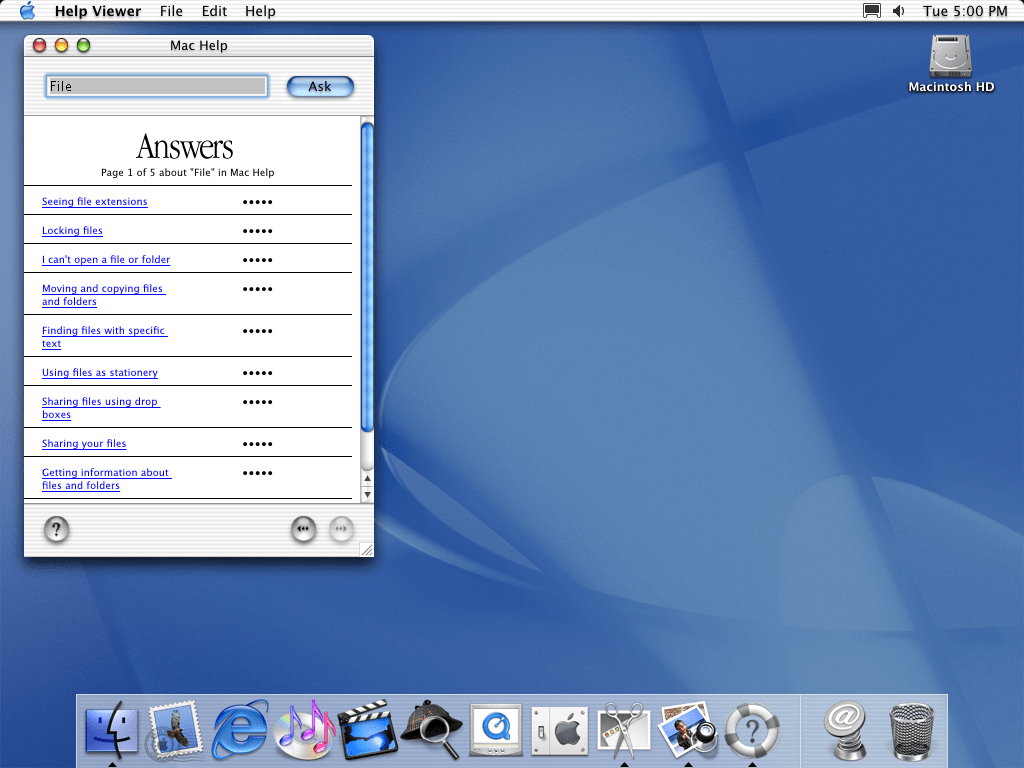Open 'Moving and copying files and folders'
Image resolution: width=1024 pixels, height=768 pixels.
click(x=103, y=295)
